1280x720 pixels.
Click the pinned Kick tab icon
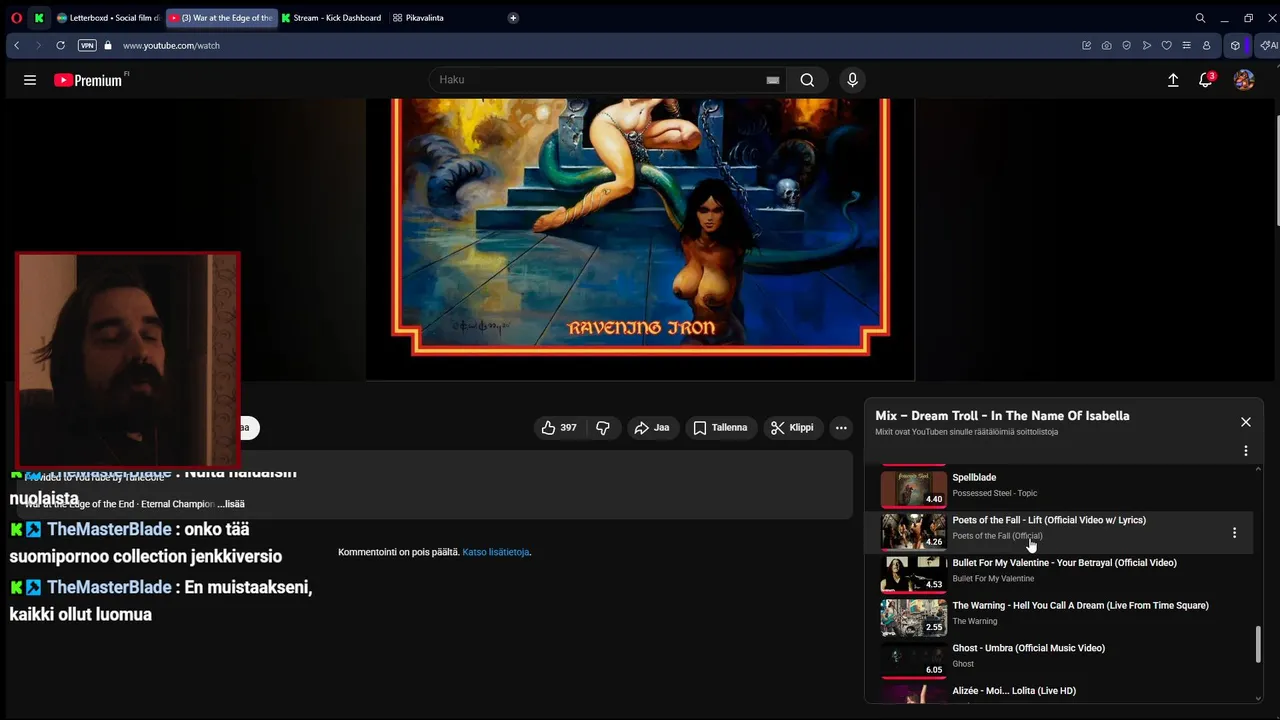(x=39, y=18)
